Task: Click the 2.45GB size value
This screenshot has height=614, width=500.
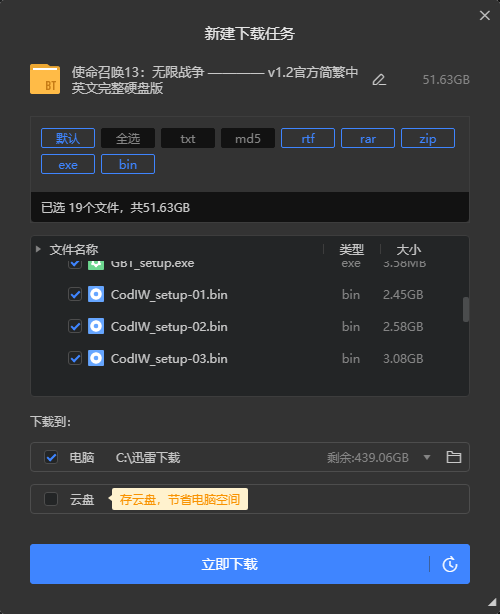Action: 403,294
